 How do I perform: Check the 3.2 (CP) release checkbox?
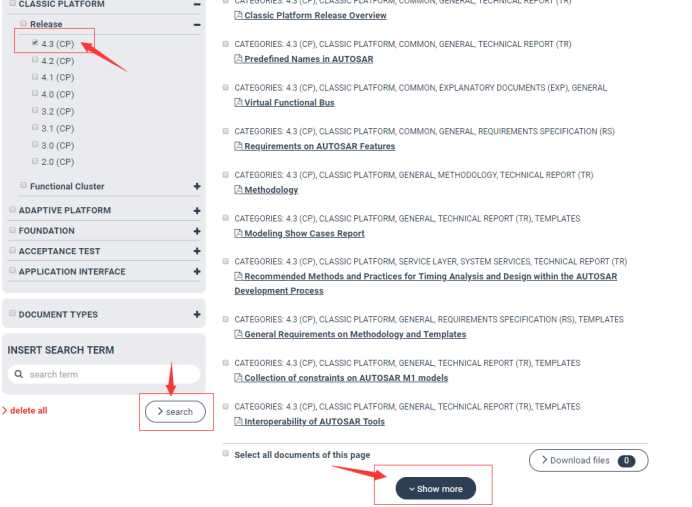point(35,110)
